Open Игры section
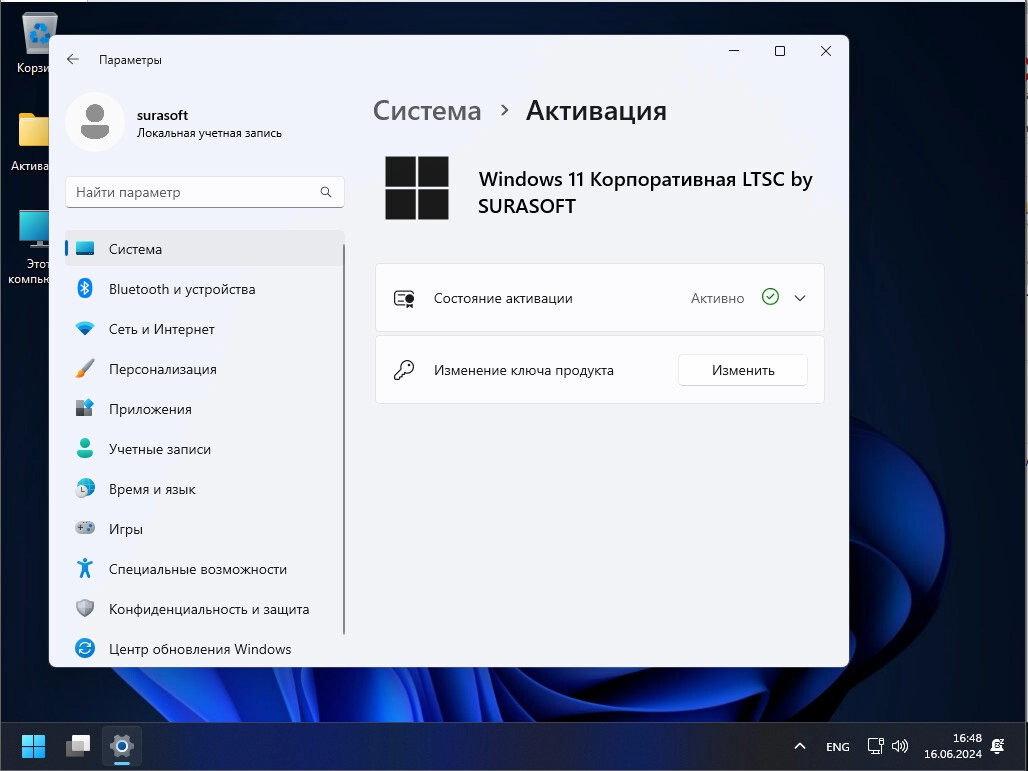Viewport: 1028px width, 771px height. coord(126,529)
